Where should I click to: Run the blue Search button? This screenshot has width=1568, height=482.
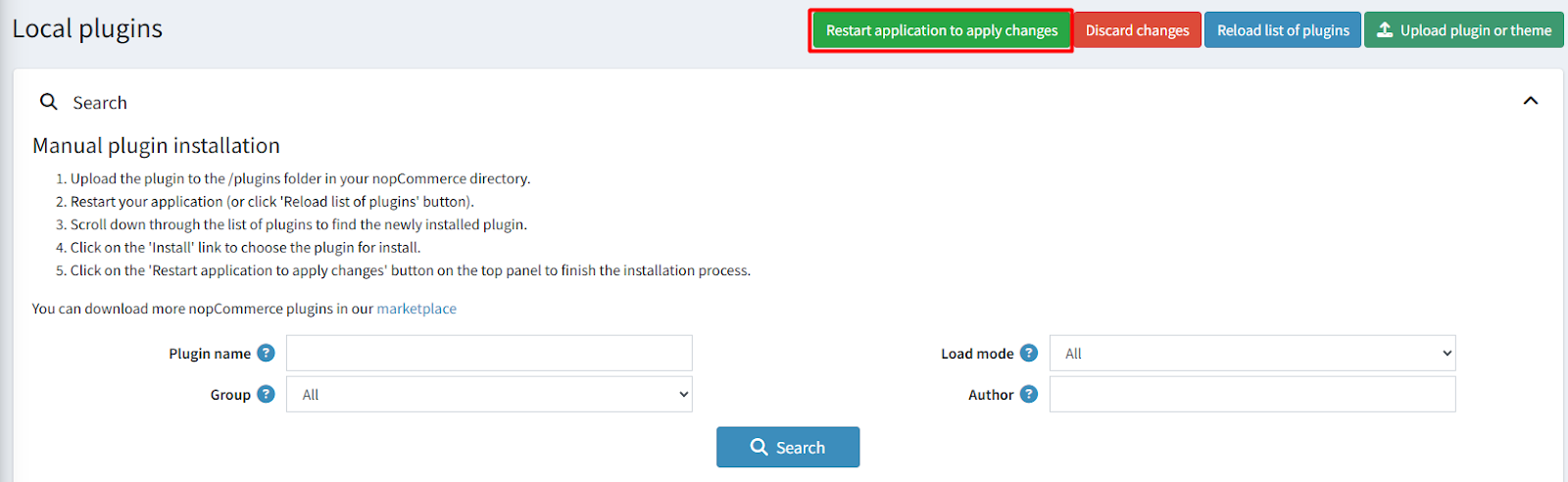(x=788, y=447)
